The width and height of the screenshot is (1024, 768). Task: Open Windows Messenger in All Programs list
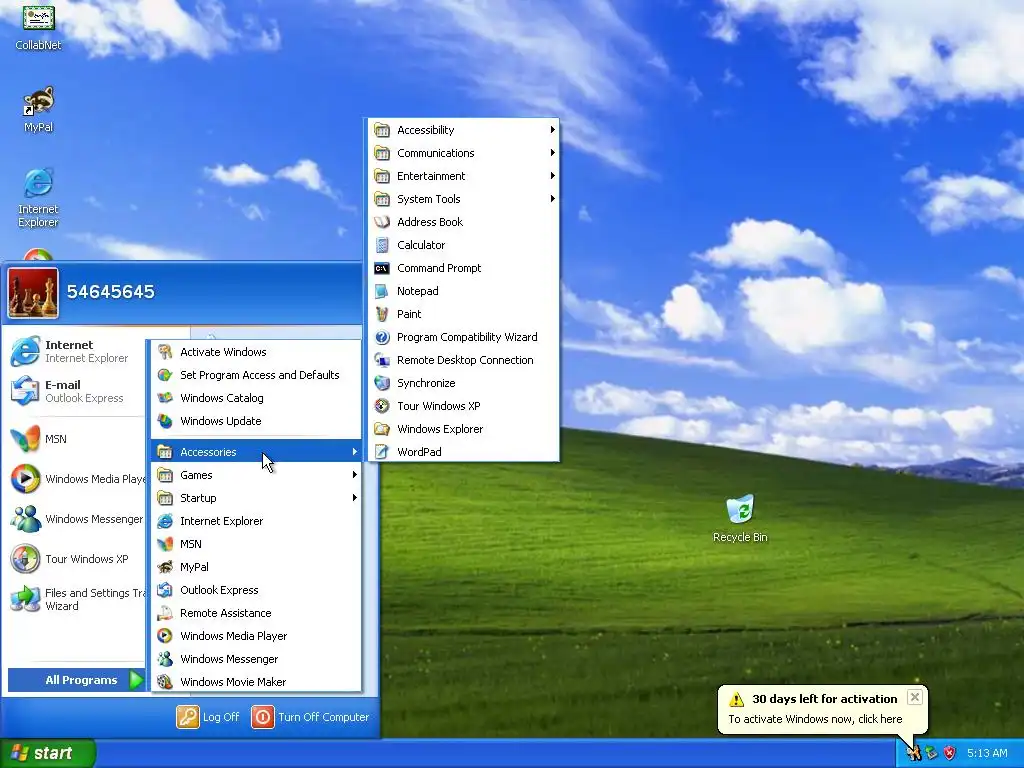coord(256,659)
